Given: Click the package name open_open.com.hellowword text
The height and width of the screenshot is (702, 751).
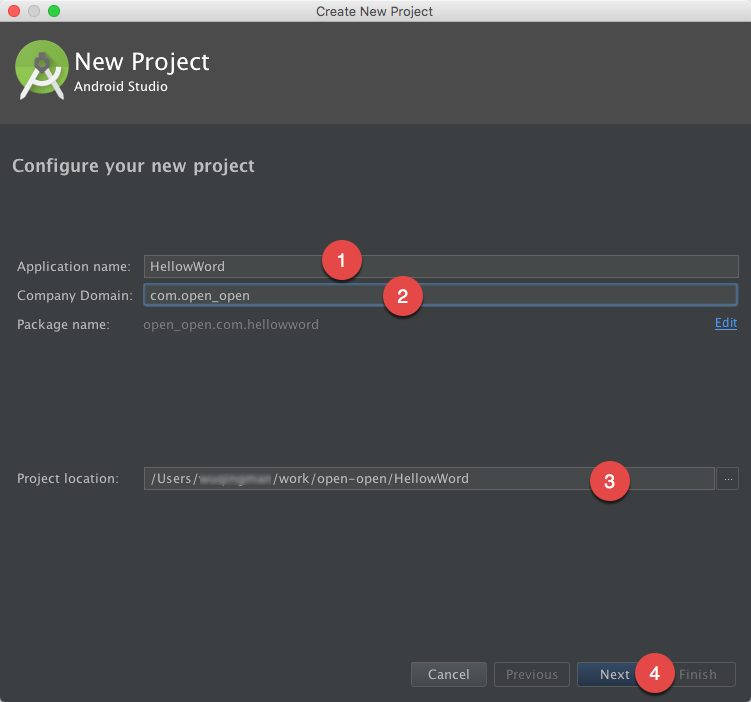Looking at the screenshot, I should click(x=231, y=324).
